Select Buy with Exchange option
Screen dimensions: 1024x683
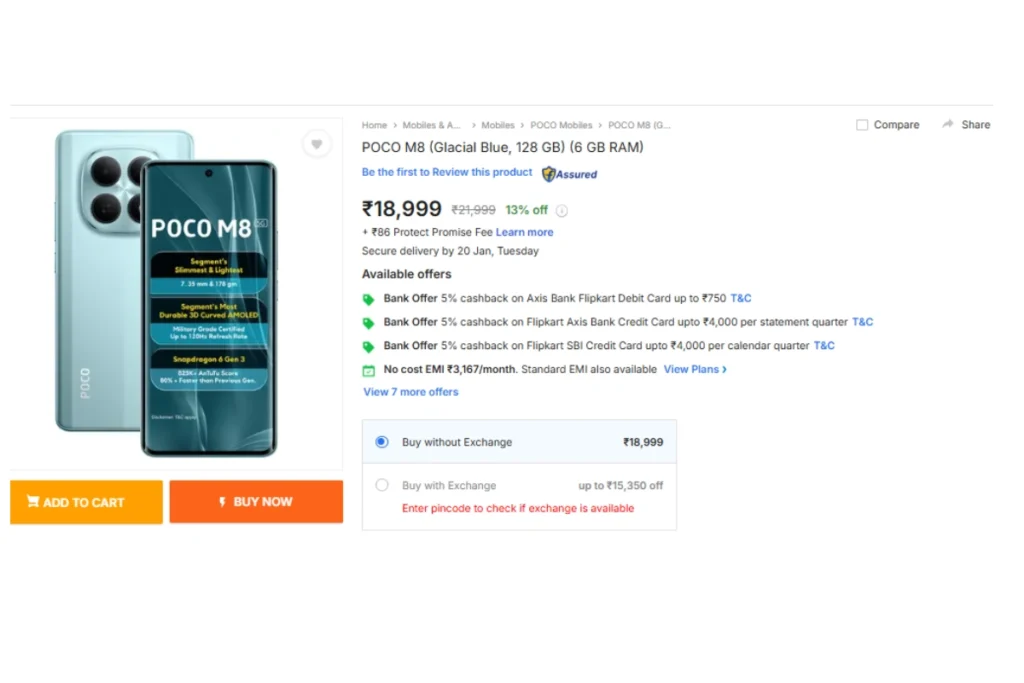tap(382, 485)
